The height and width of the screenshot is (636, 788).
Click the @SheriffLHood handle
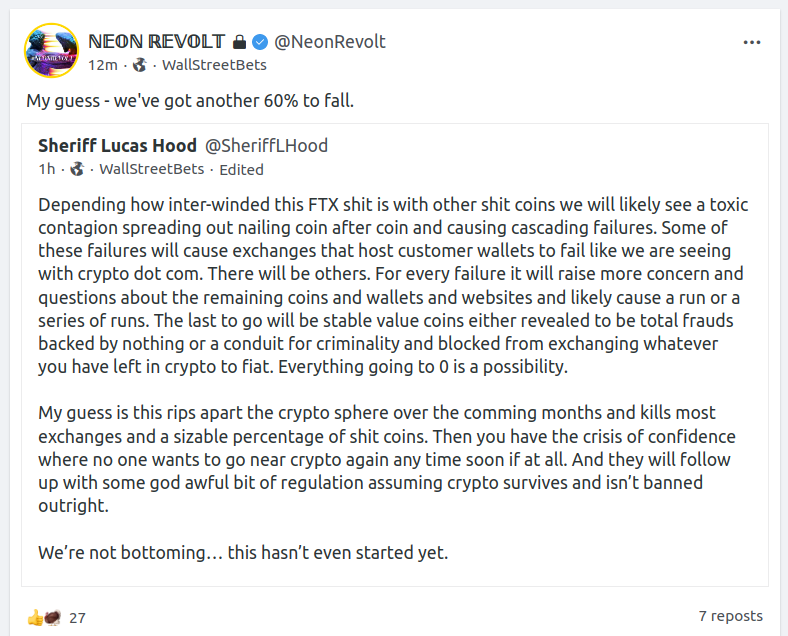[x=266, y=146]
